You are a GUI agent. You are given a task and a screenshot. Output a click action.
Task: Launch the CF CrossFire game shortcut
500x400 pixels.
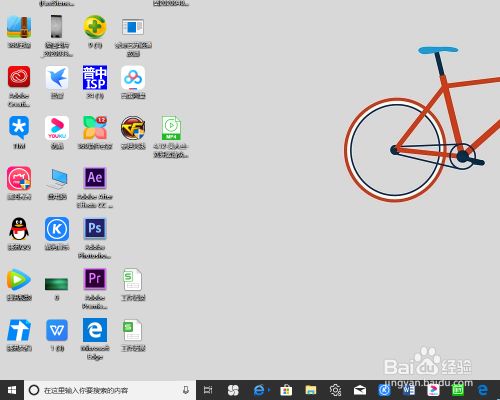coord(133,128)
